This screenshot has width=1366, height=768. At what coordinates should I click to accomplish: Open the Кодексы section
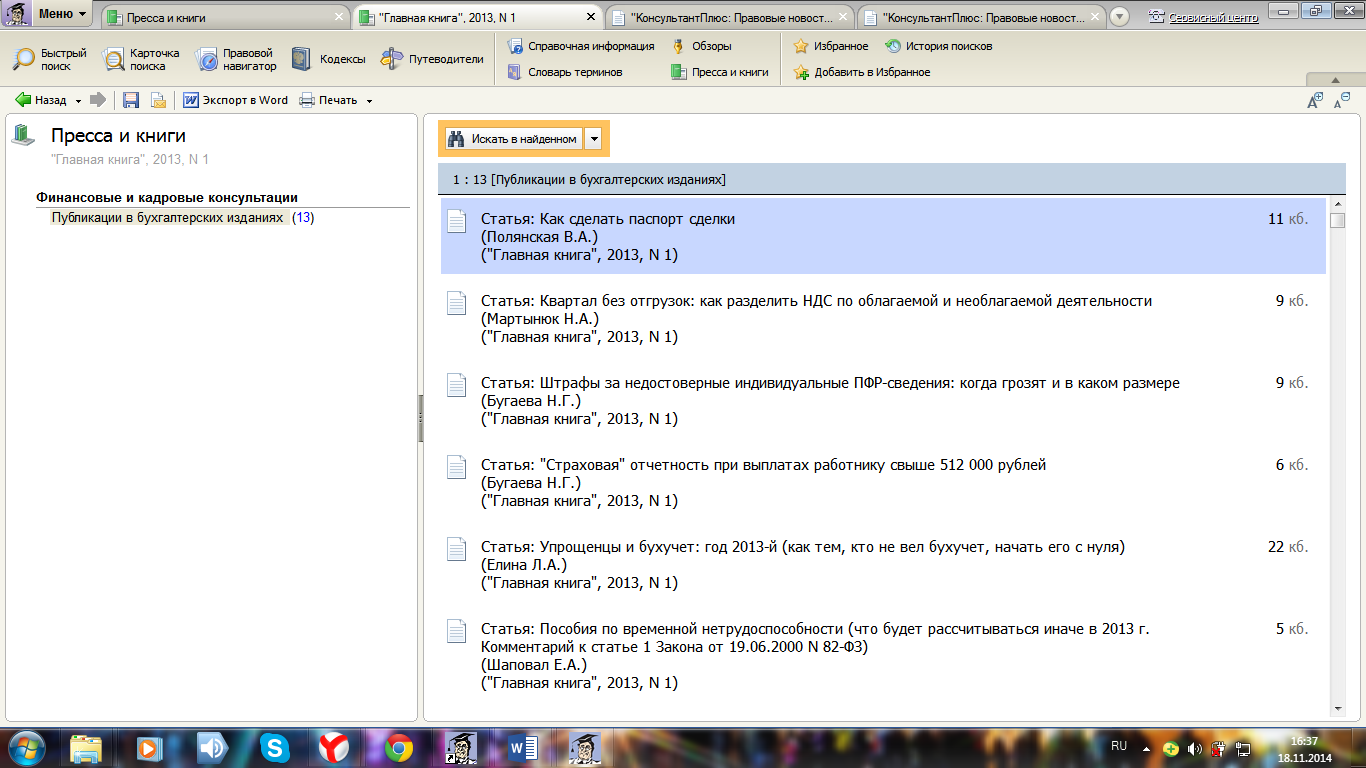pos(328,59)
